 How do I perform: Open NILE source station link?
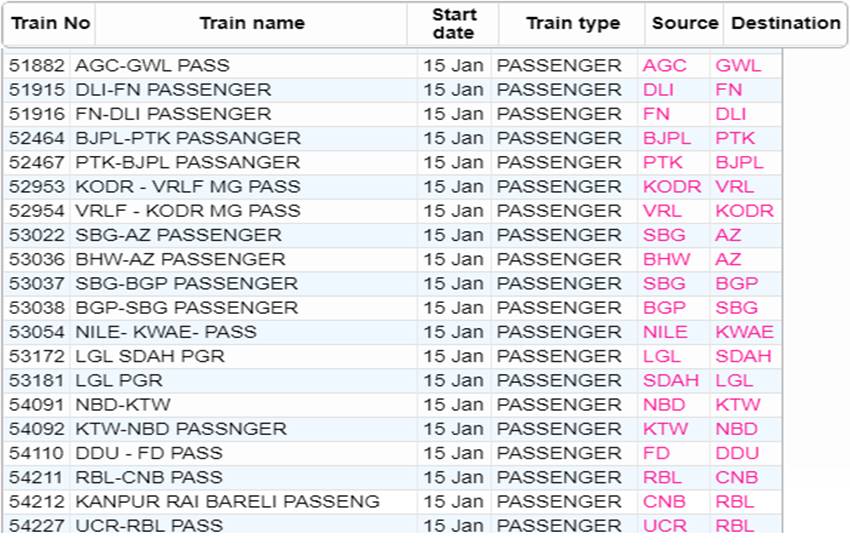(x=665, y=332)
